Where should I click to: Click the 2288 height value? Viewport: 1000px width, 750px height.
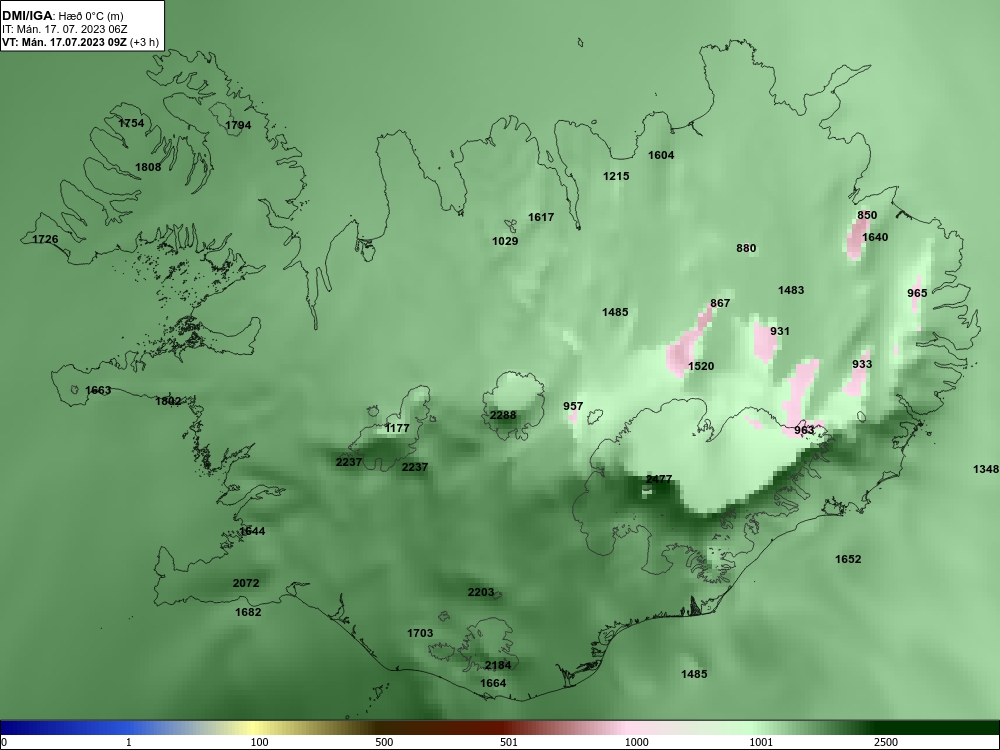pos(503,415)
